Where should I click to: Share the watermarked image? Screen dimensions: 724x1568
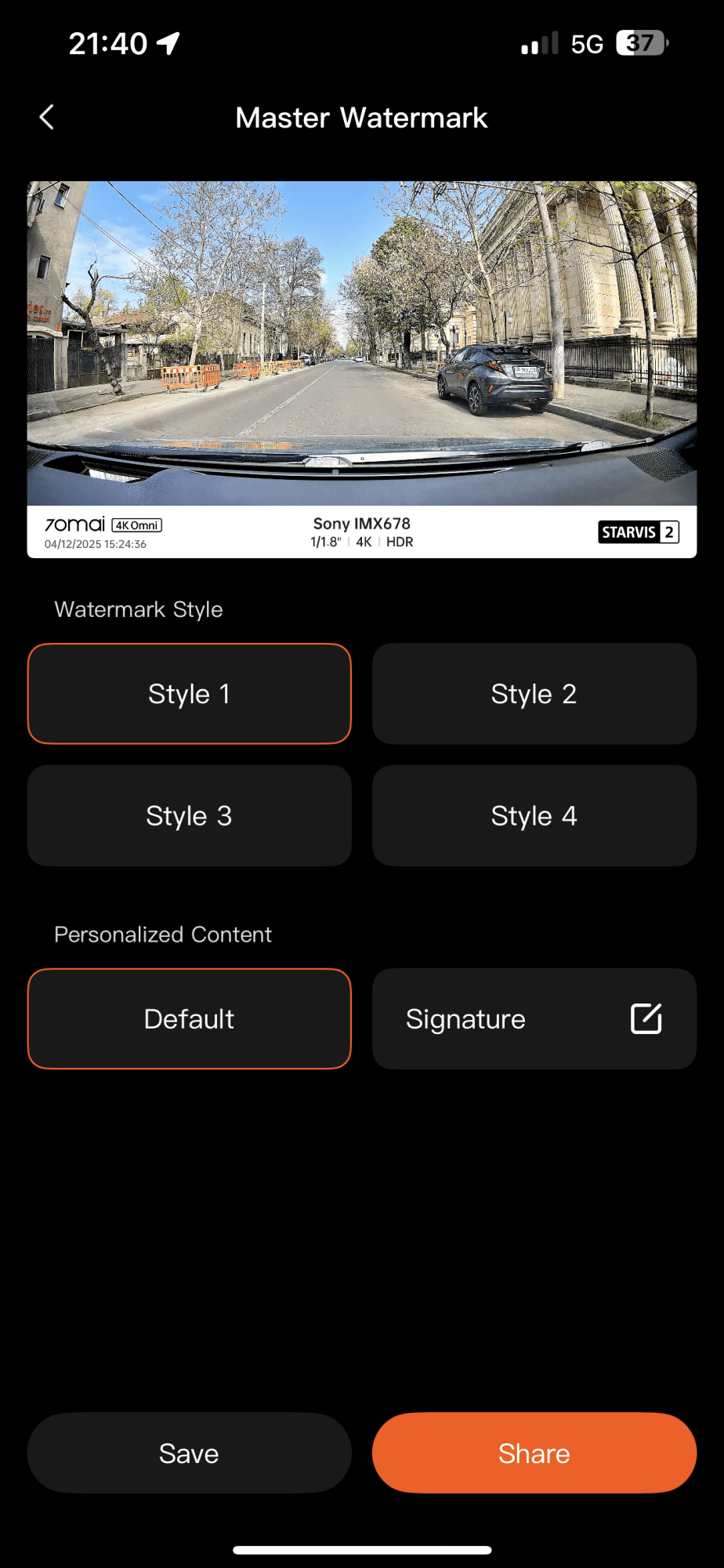pyautogui.click(x=534, y=1453)
